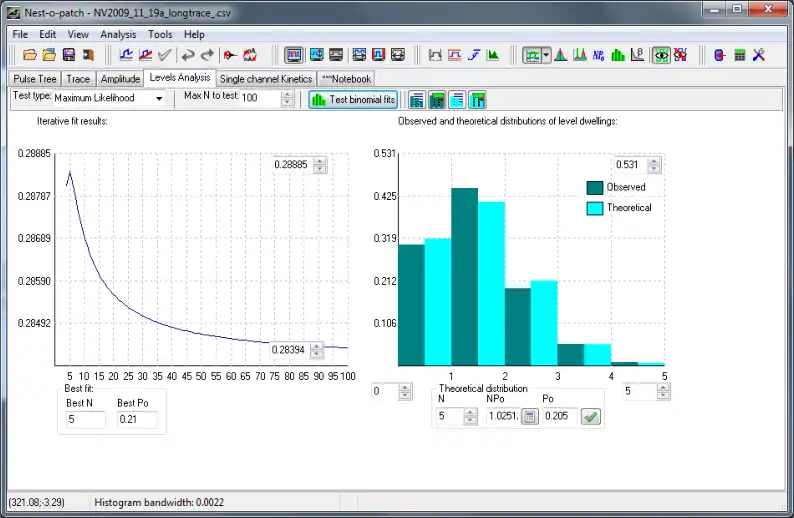This screenshot has width=794, height=518.
Task: Increase the histogram lower bound 0 spinner
Action: pyautogui.click(x=405, y=387)
